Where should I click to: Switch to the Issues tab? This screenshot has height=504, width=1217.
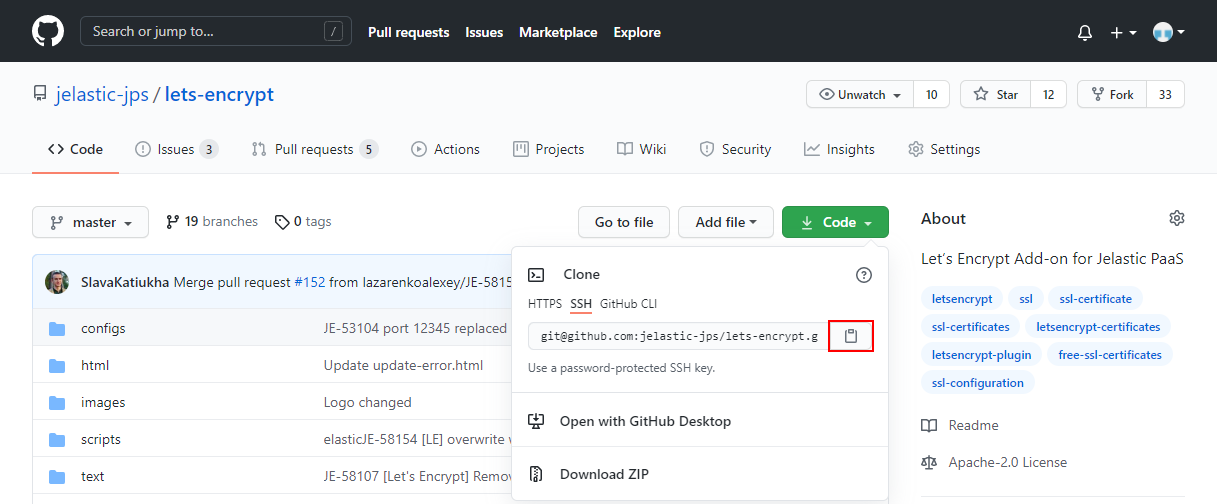pyautogui.click(x=176, y=149)
